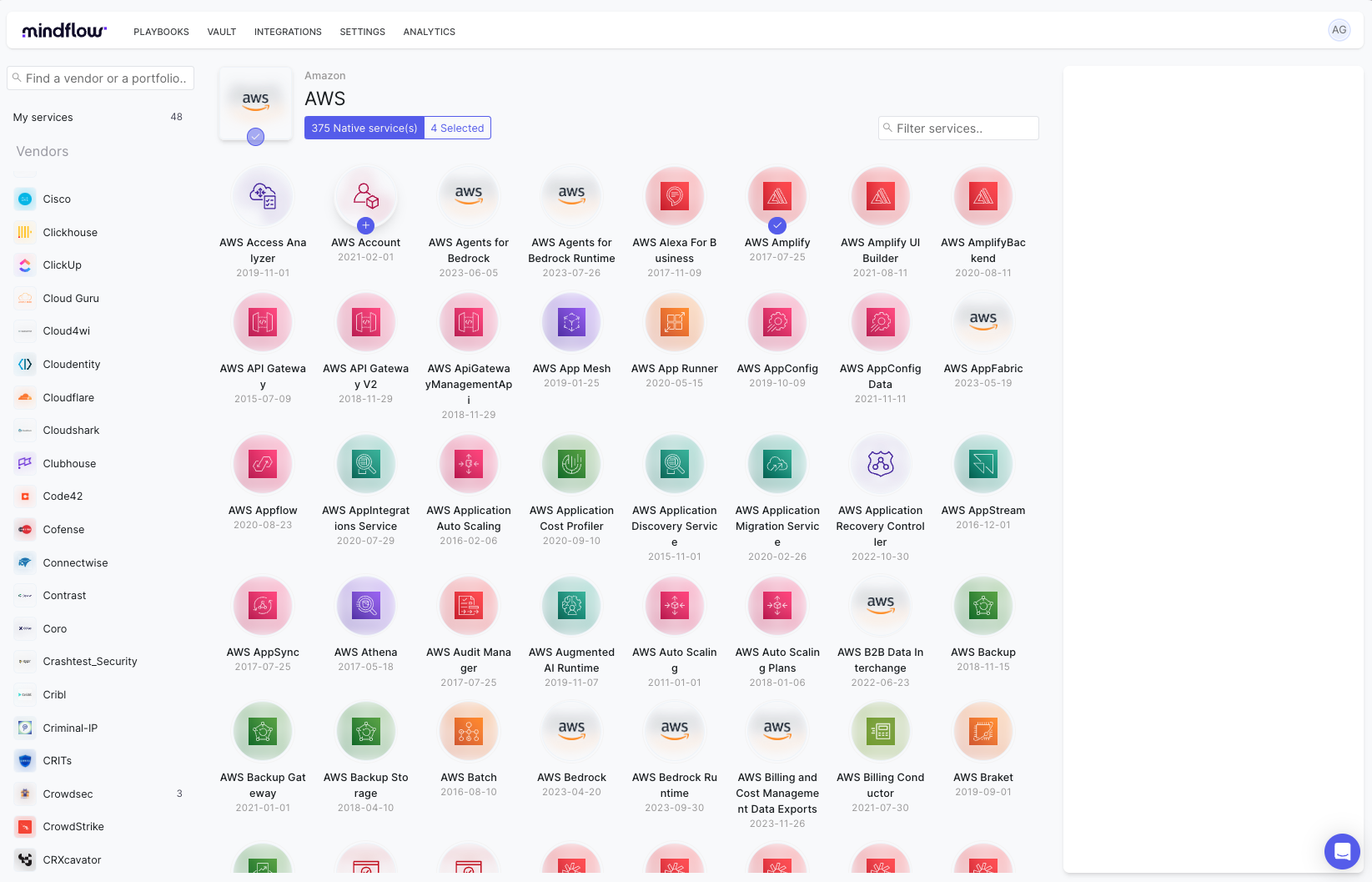The height and width of the screenshot is (882, 1372).
Task: Open the AWS Amplify UI Builder icon
Action: click(881, 196)
